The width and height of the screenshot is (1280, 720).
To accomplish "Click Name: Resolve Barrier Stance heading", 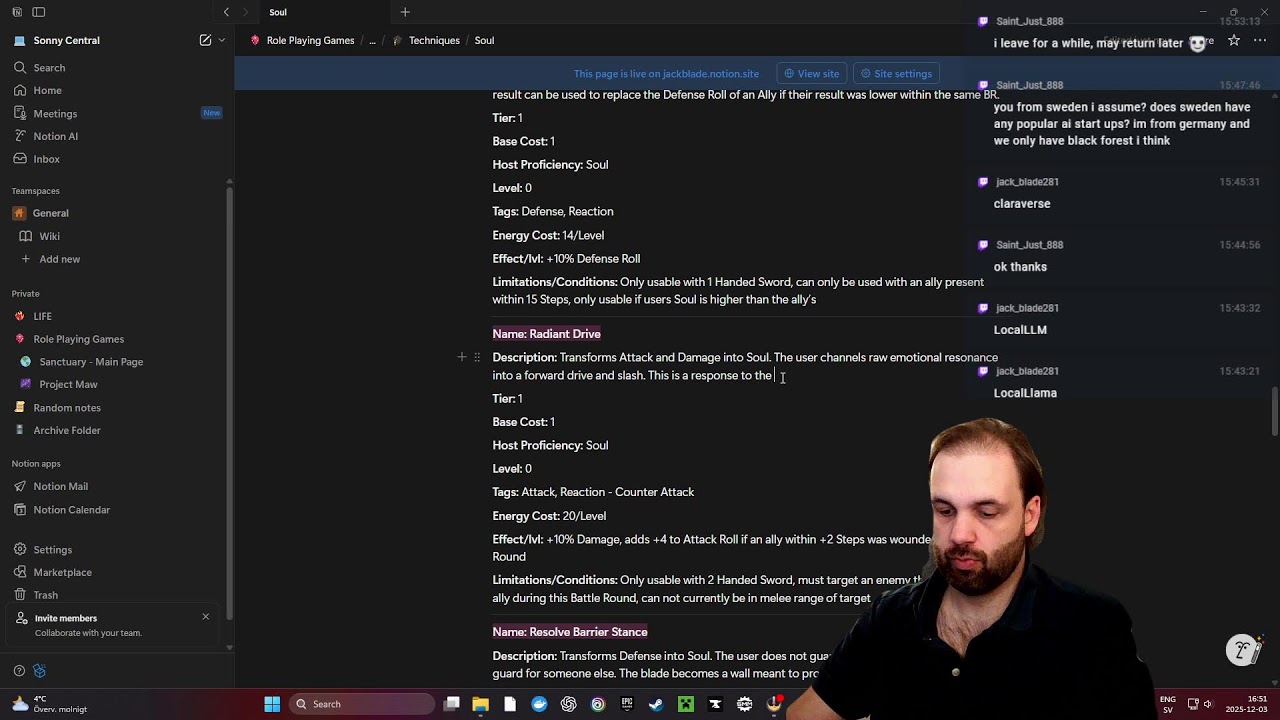I will click(x=569, y=632).
